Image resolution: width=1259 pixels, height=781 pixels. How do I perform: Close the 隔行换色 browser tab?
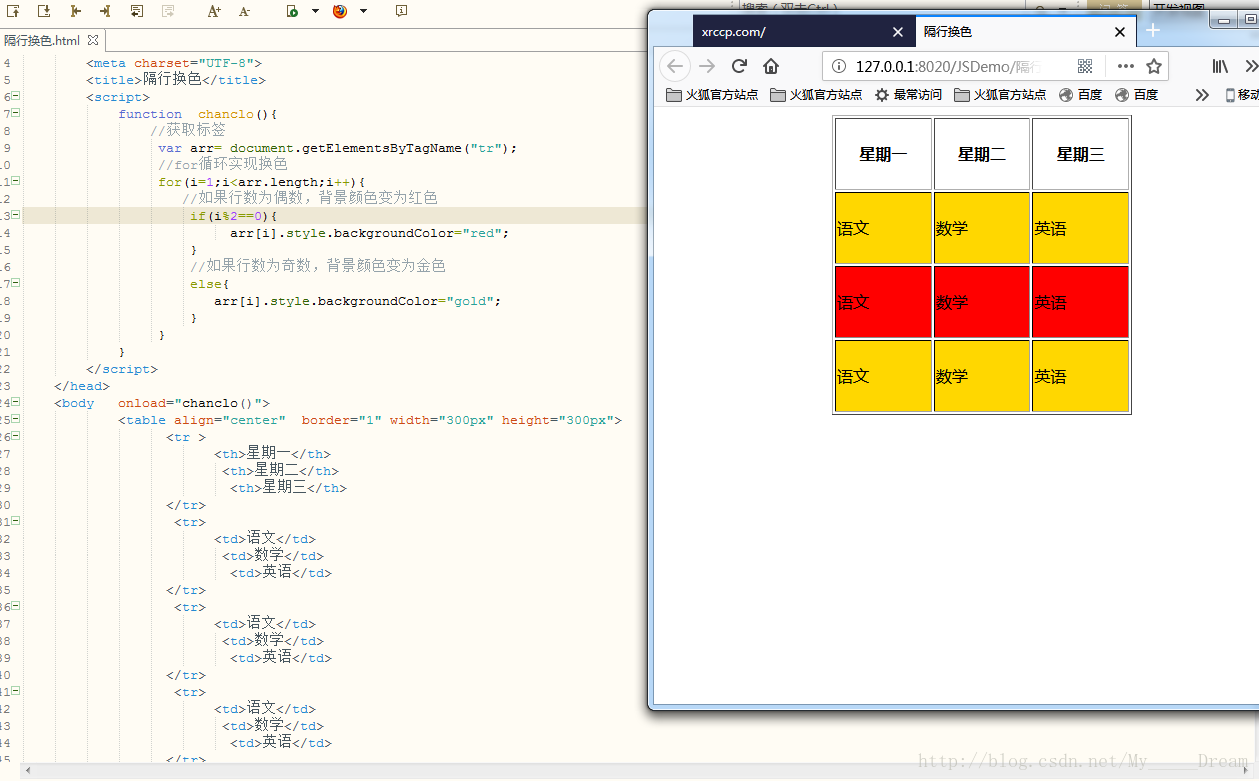[1120, 32]
